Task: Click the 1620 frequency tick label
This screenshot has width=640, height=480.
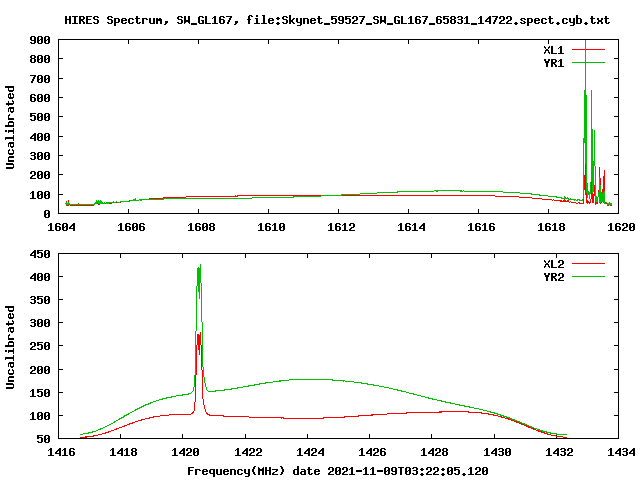Action: click(621, 227)
